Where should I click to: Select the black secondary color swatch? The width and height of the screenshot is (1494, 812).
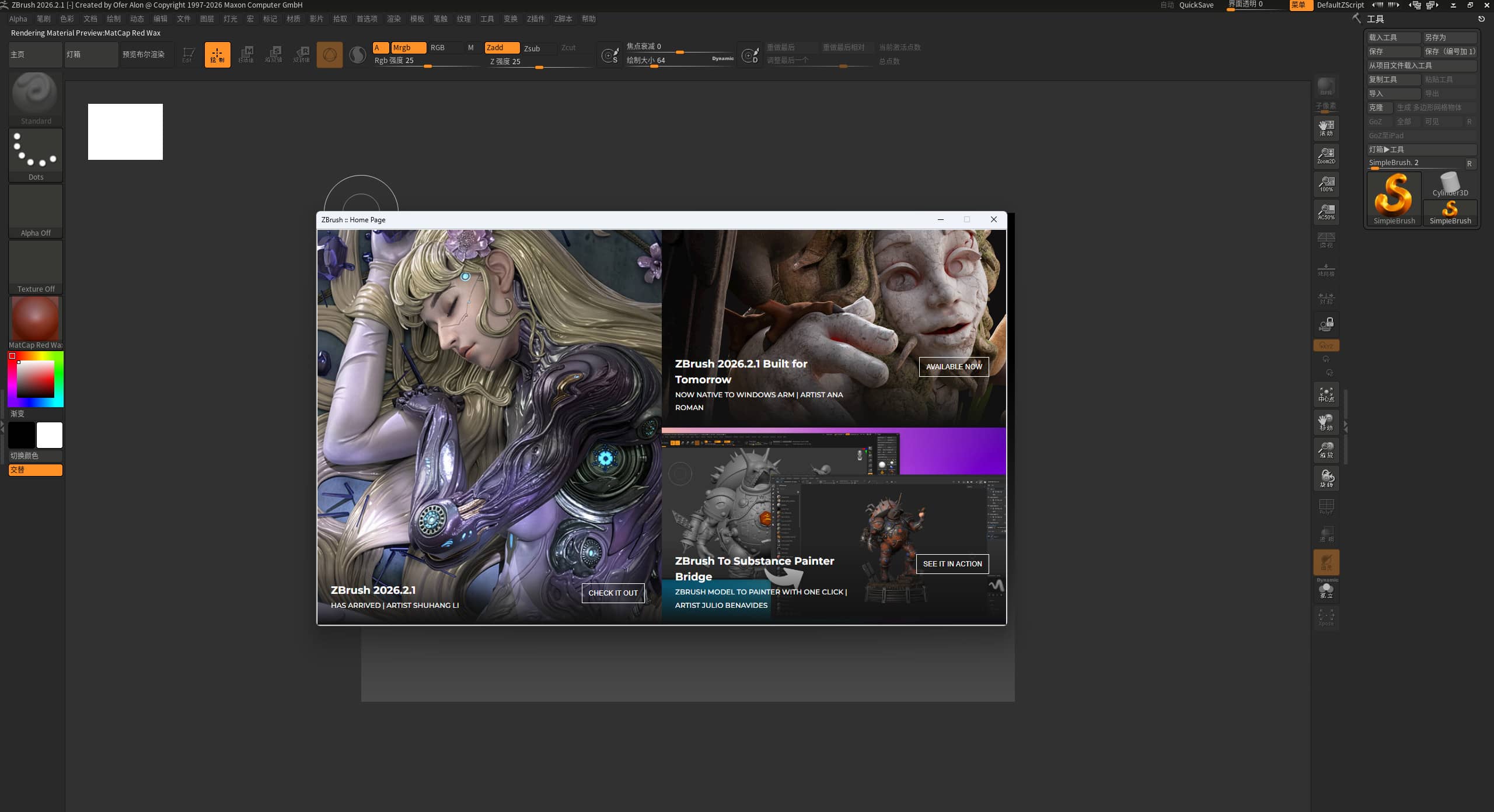[x=22, y=435]
